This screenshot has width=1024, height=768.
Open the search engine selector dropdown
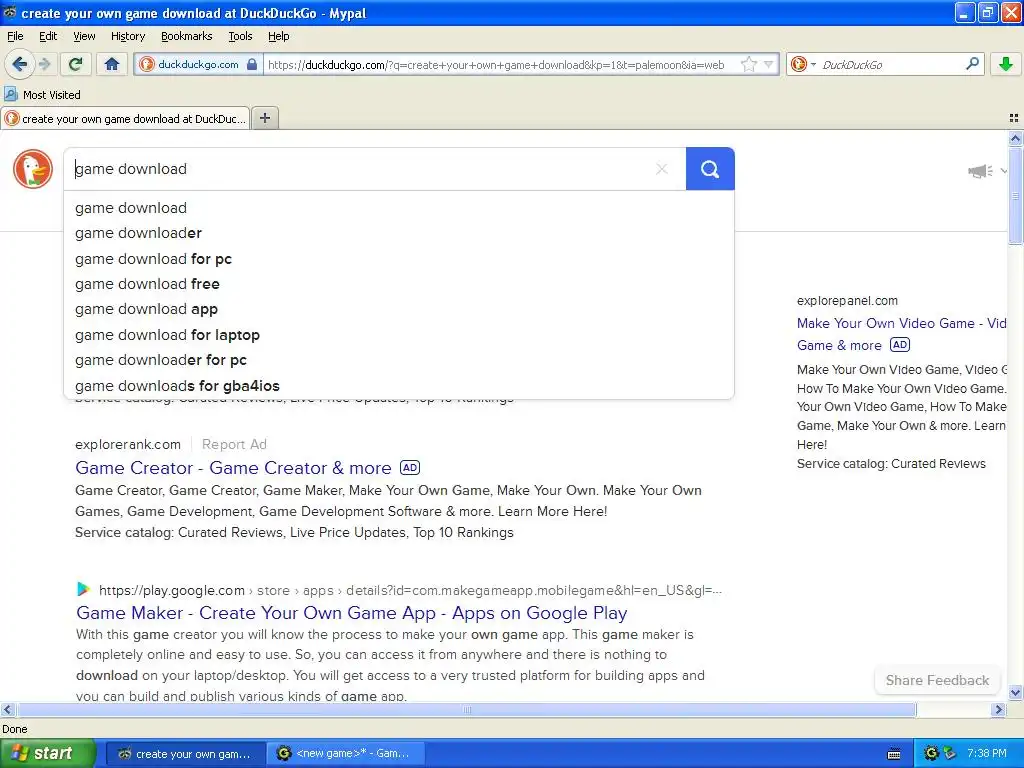pos(803,64)
